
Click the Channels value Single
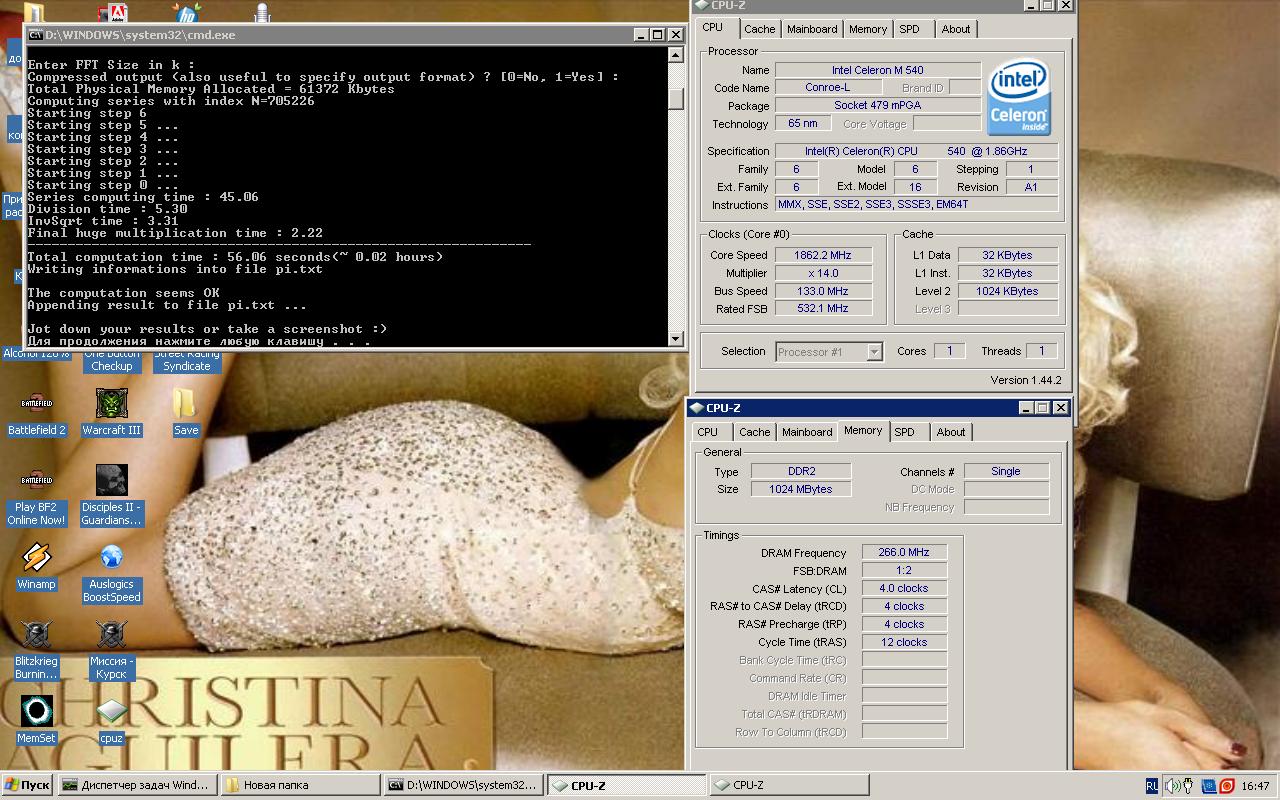coord(1006,471)
